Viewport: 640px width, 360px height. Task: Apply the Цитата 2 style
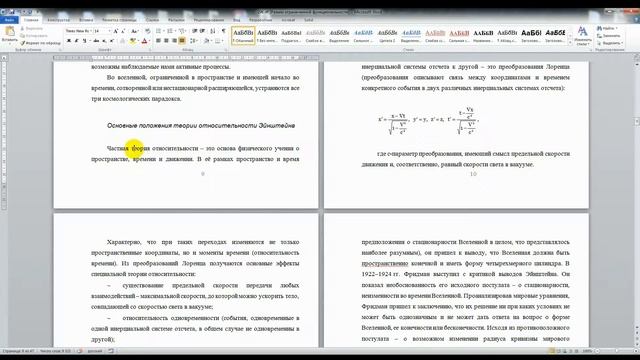(x=387, y=36)
